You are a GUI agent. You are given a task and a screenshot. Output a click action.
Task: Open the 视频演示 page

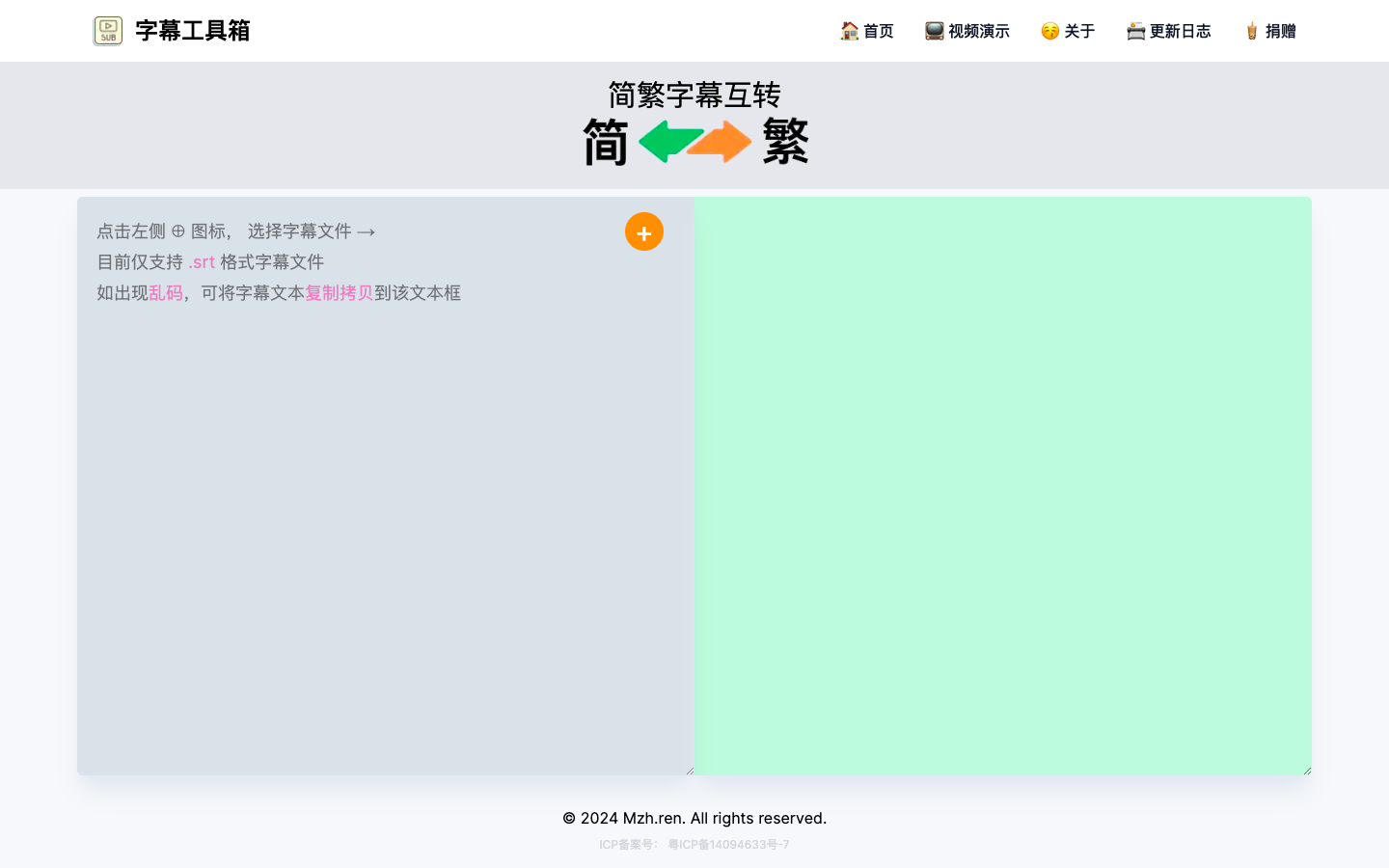coord(977,30)
